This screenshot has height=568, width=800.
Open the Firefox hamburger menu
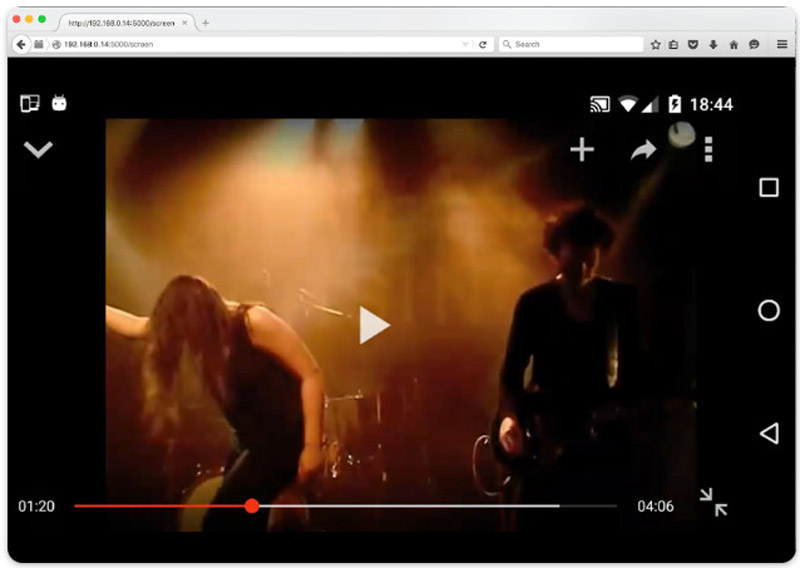[x=782, y=44]
